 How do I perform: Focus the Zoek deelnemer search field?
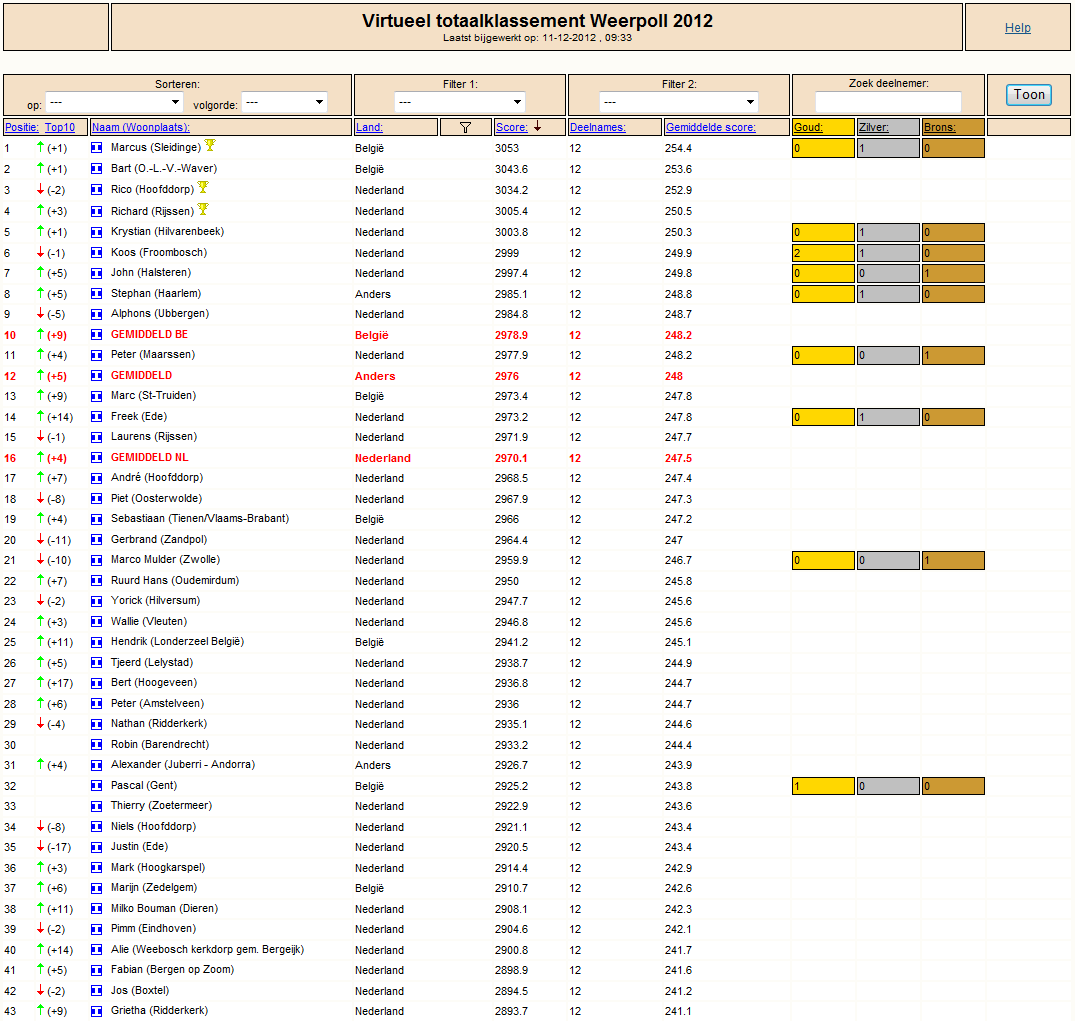888,101
